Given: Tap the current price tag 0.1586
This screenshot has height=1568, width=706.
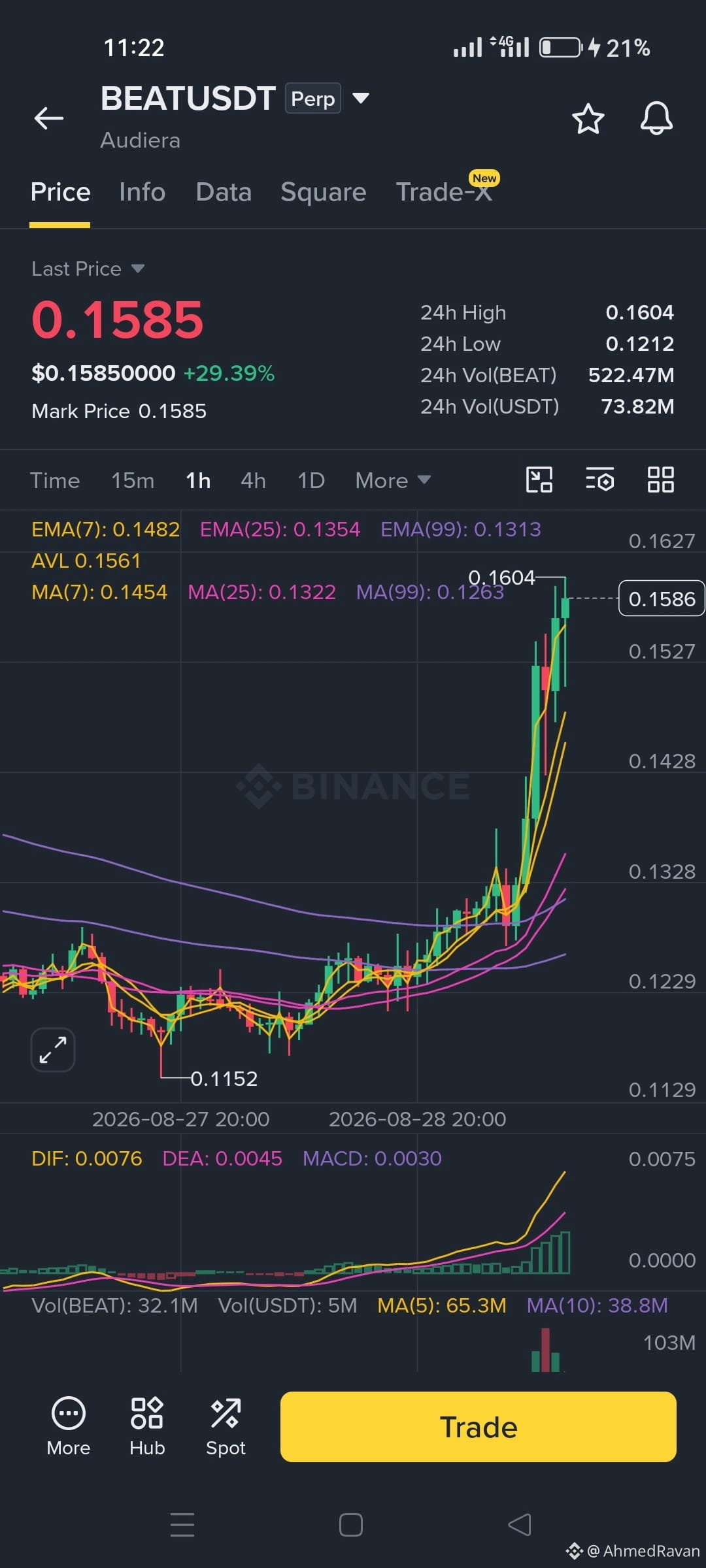Looking at the screenshot, I should pyautogui.click(x=662, y=598).
